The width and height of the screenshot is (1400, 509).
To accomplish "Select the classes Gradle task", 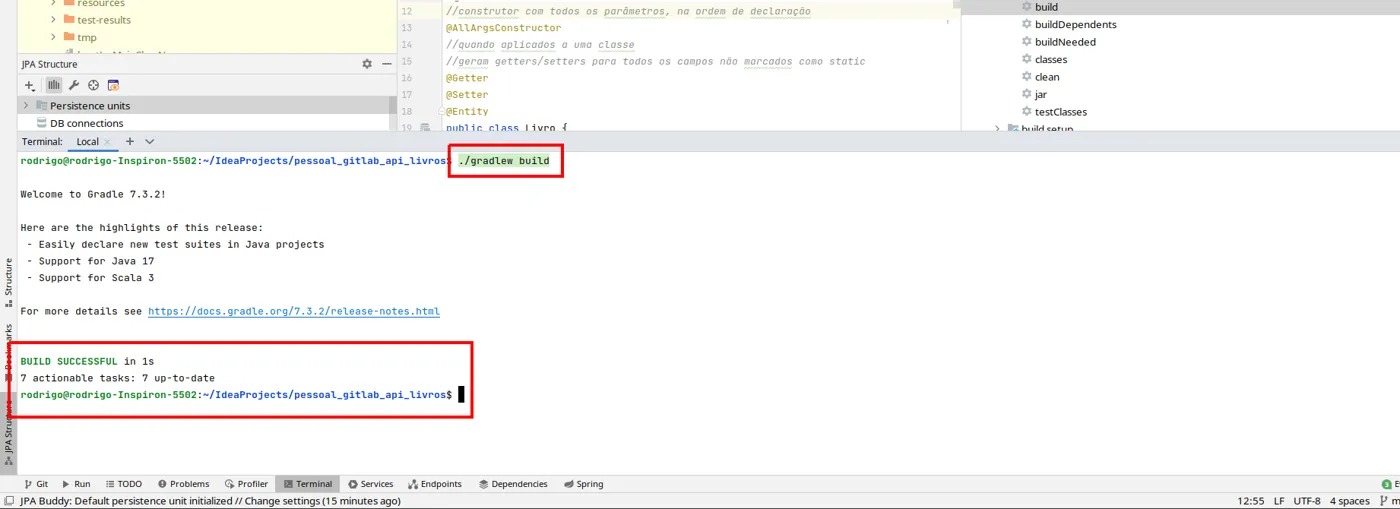I will 1051,60.
